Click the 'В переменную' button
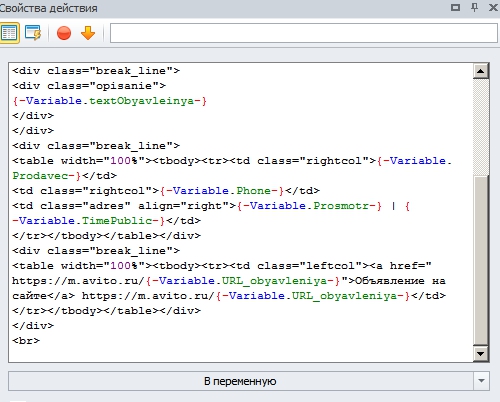The image size is (500, 402). tap(240, 381)
